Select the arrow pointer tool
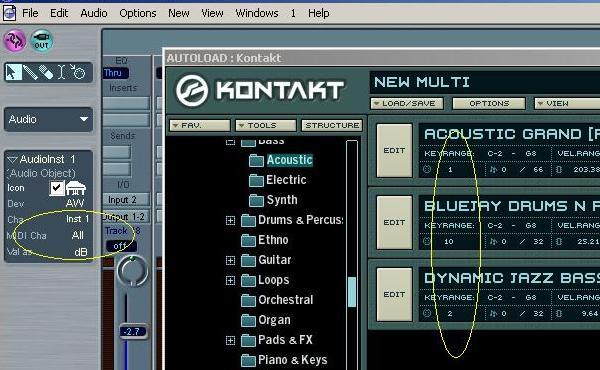This screenshot has width=600, height=370. tap(13, 72)
